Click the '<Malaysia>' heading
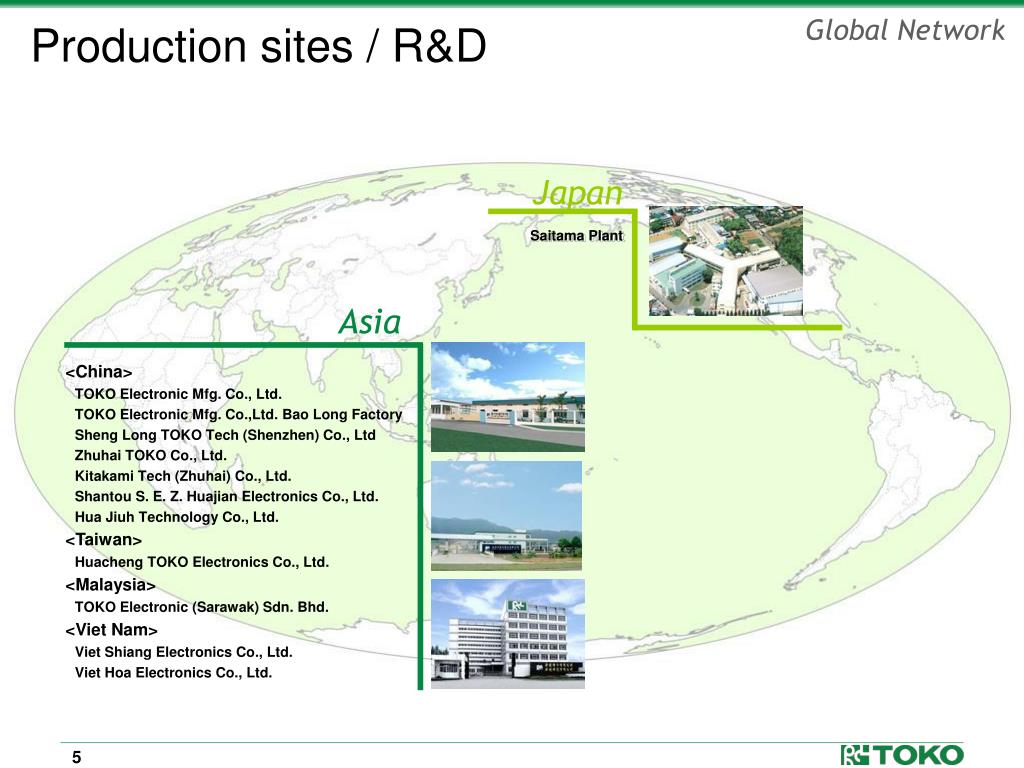Image resolution: width=1024 pixels, height=768 pixels. 110,585
